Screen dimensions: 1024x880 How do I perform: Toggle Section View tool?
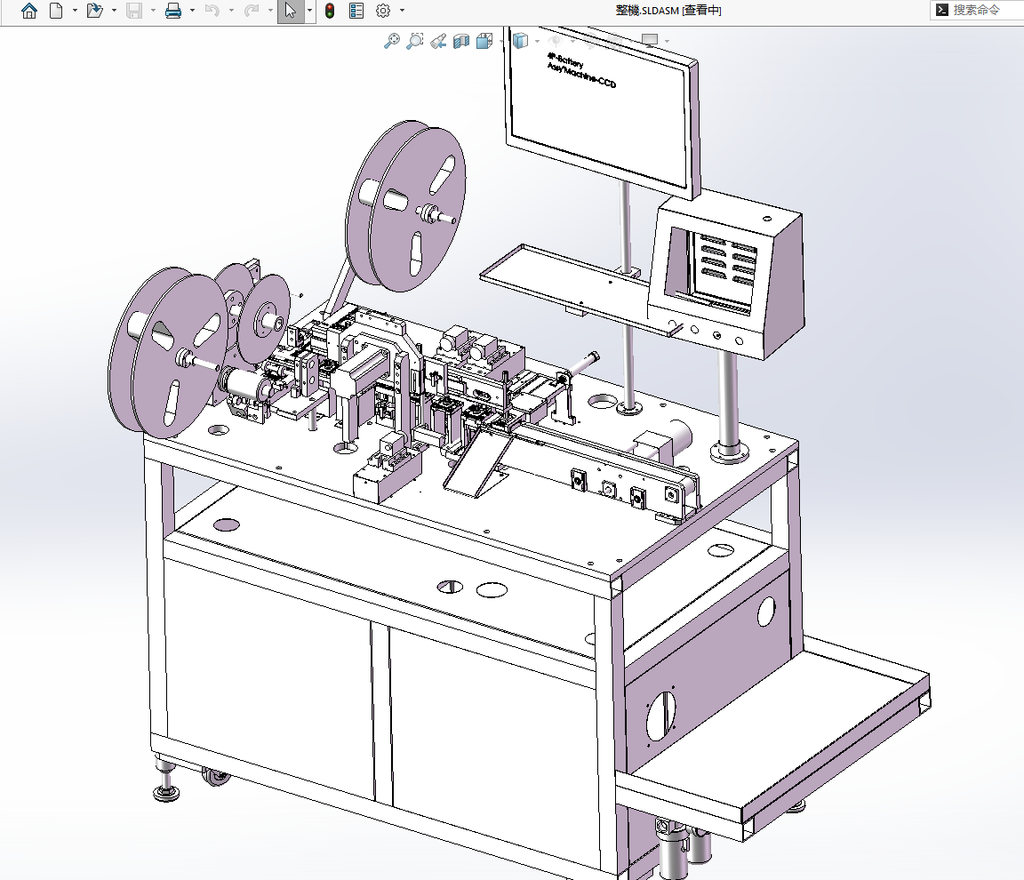click(x=461, y=41)
